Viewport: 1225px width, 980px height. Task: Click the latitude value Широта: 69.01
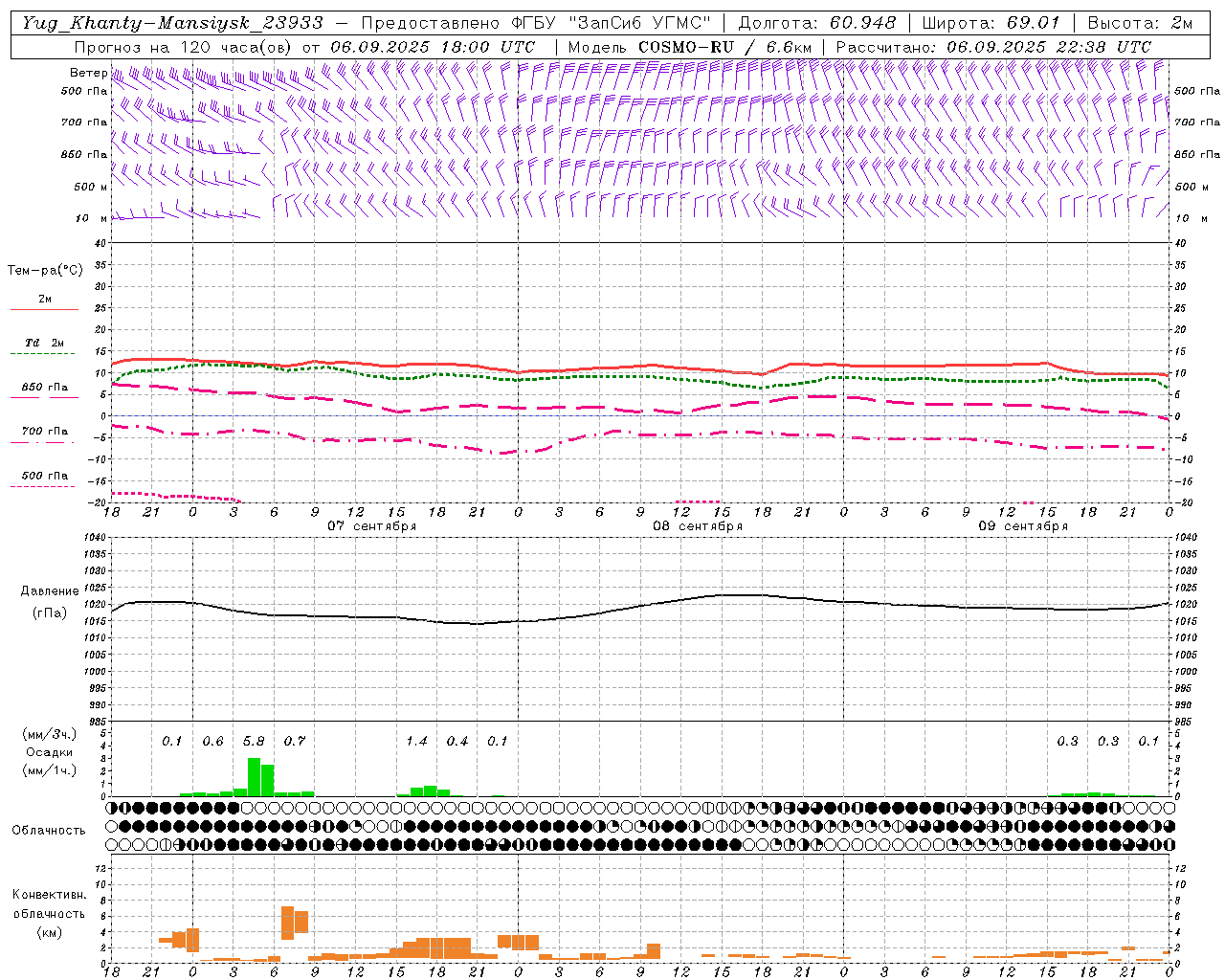[991, 23]
